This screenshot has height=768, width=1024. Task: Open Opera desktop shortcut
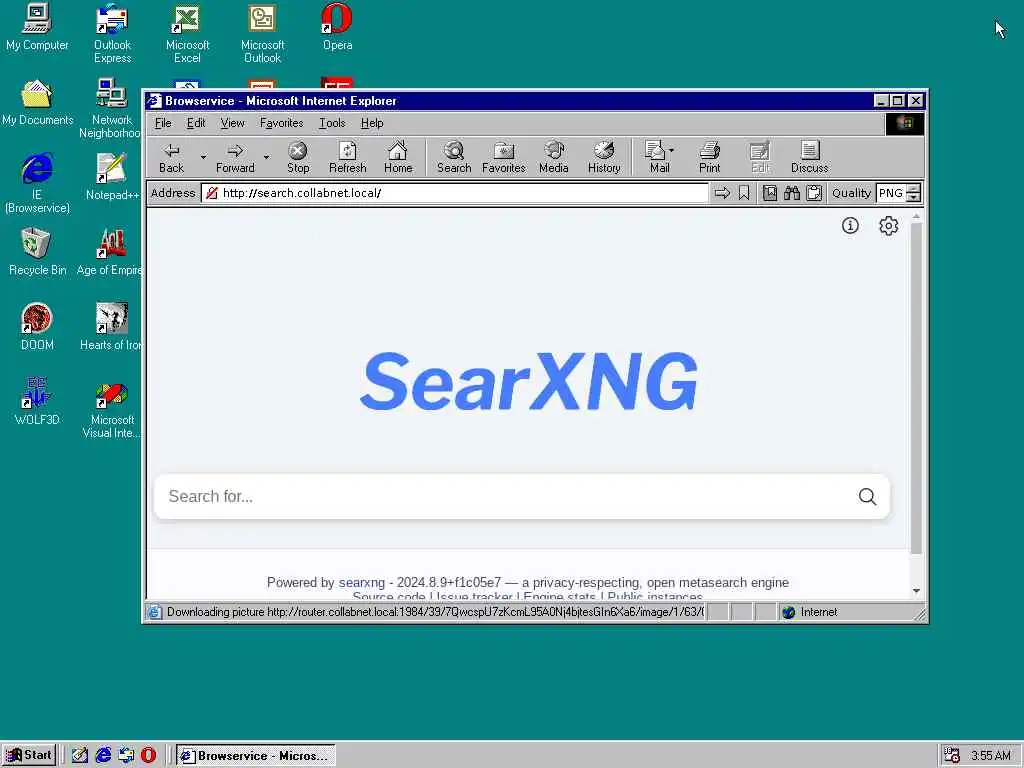click(337, 27)
